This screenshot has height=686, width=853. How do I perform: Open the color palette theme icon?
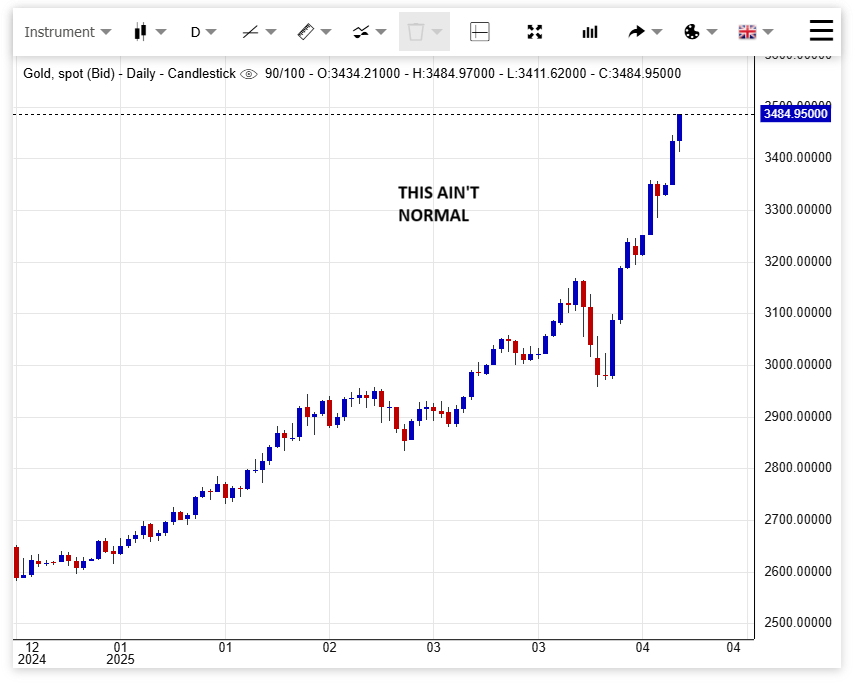pyautogui.click(x=691, y=32)
